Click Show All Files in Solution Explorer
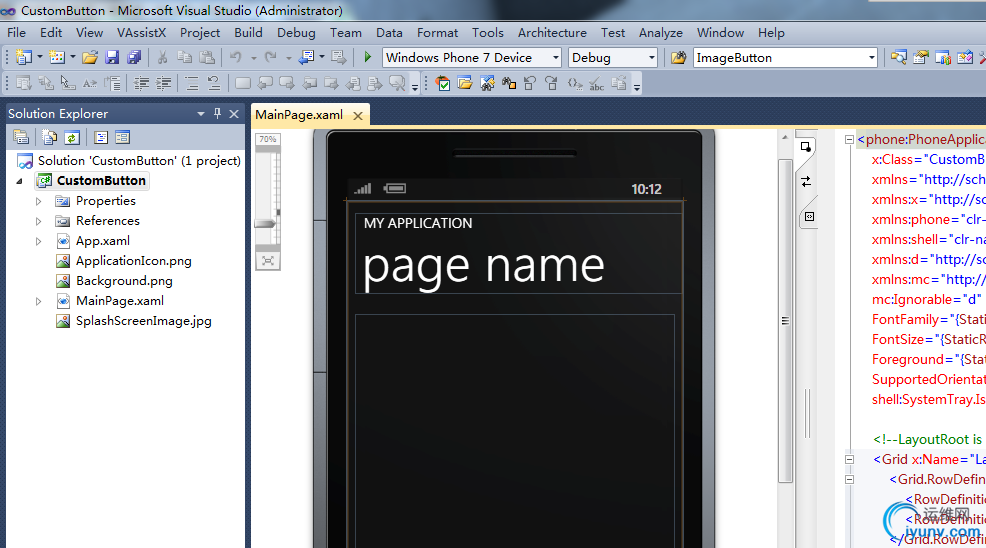The image size is (986, 548). click(49, 137)
